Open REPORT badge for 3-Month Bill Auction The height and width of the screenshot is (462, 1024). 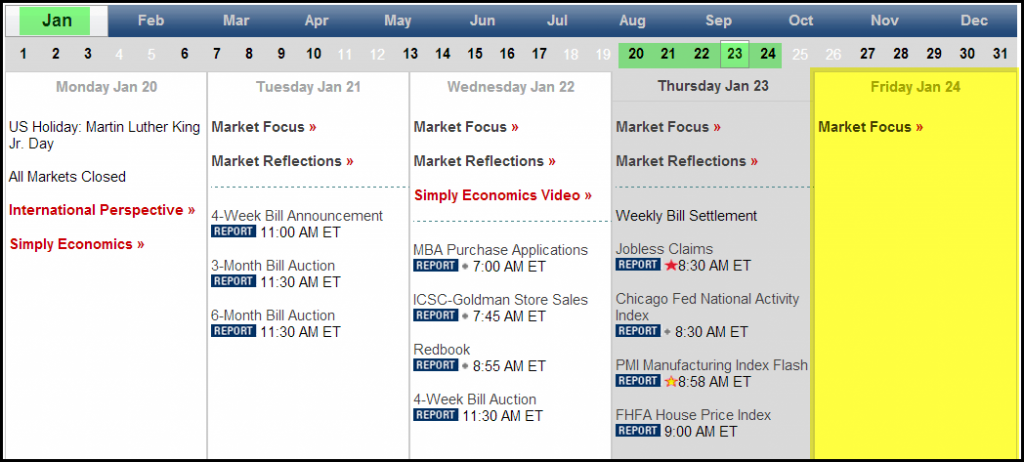[x=233, y=282]
